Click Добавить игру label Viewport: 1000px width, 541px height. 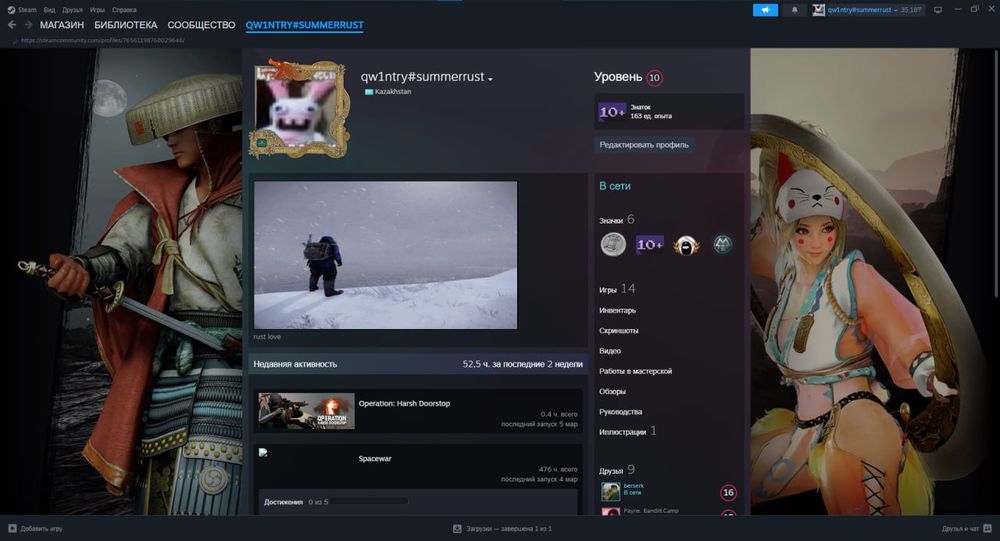(41, 528)
